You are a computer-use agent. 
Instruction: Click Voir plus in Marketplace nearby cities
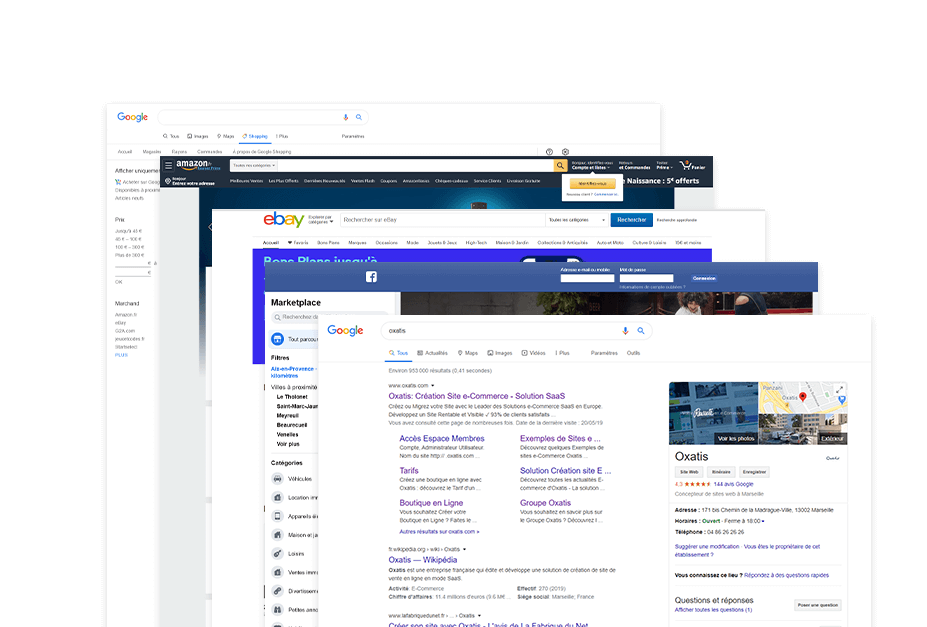pyautogui.click(x=288, y=444)
